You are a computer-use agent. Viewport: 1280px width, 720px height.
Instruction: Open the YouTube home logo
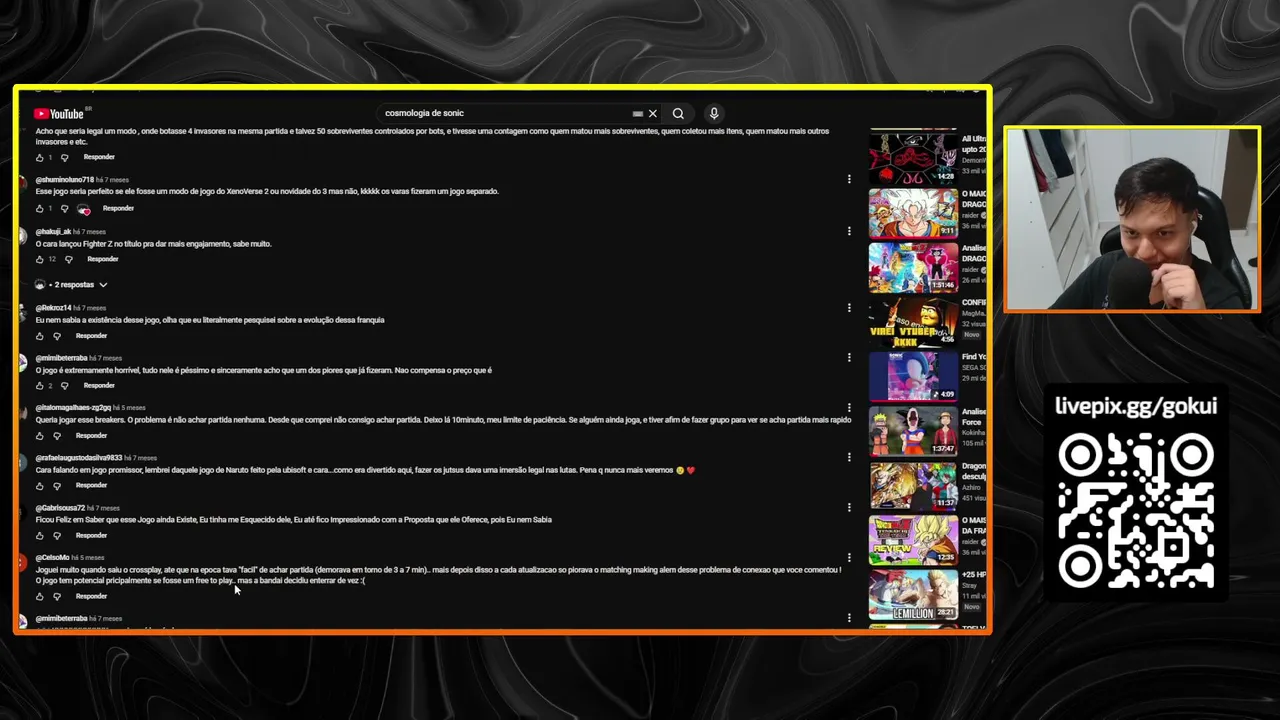61,114
